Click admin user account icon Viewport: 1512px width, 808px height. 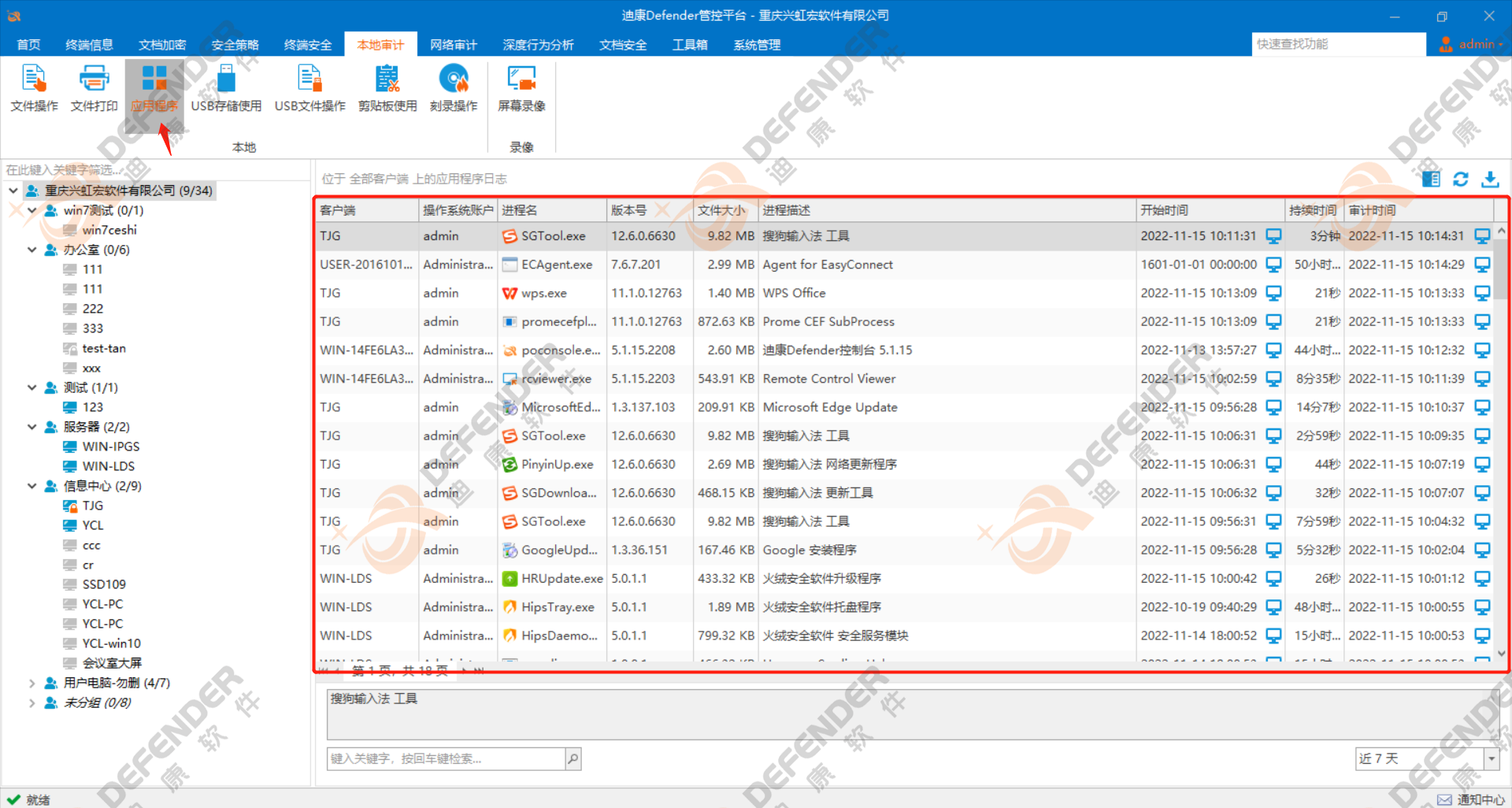1446,44
